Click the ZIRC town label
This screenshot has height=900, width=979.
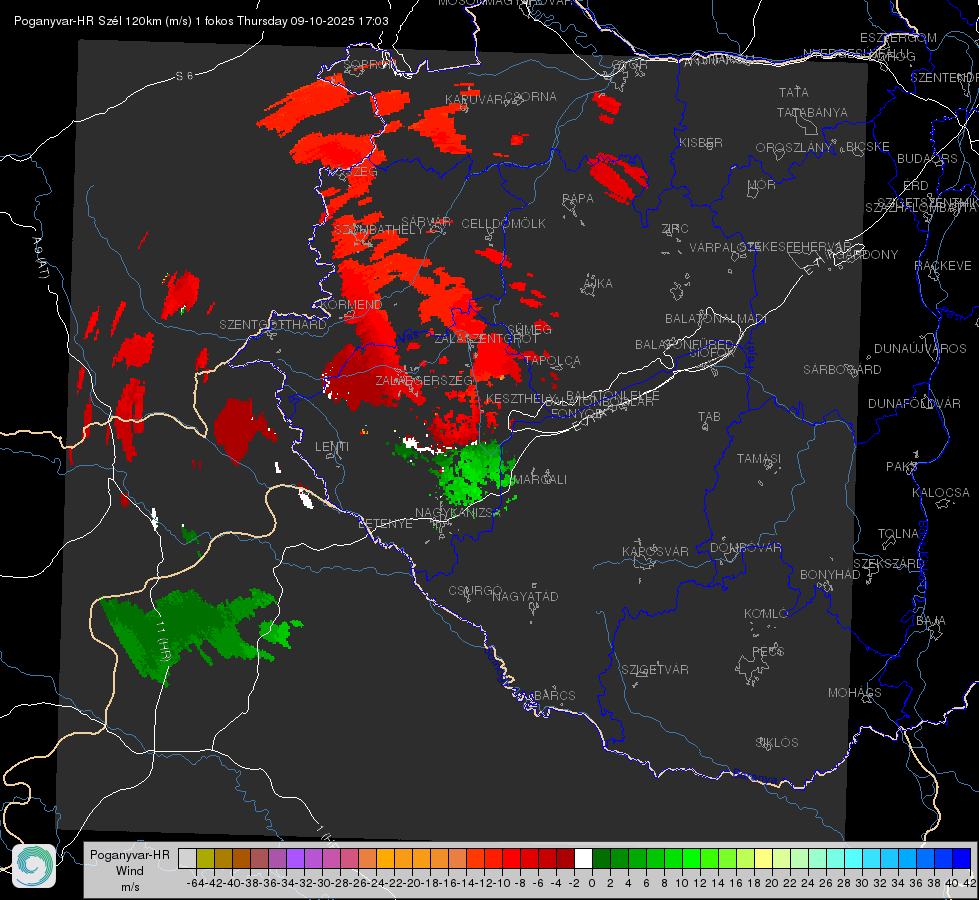[675, 229]
